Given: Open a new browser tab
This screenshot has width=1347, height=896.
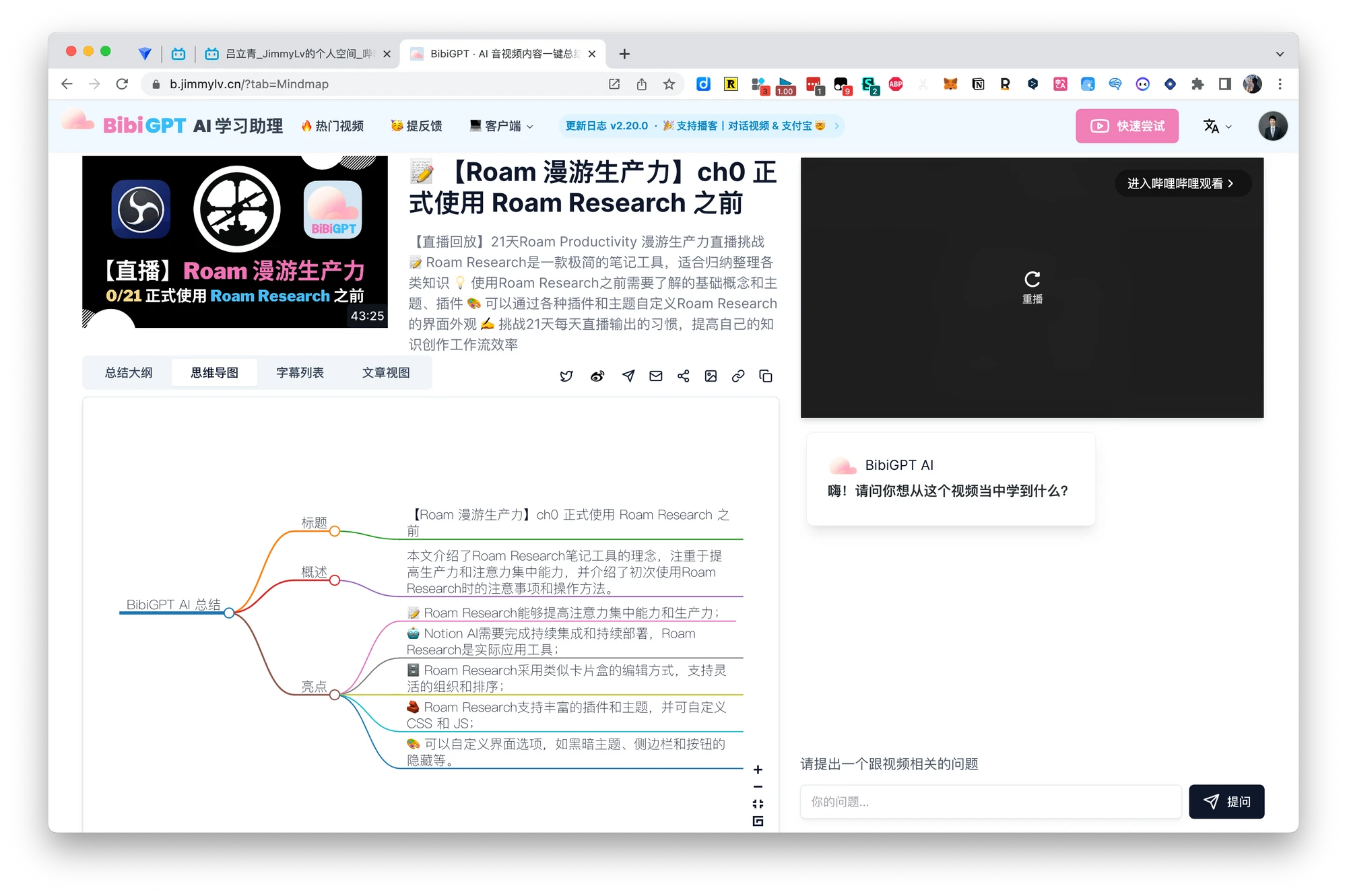Looking at the screenshot, I should (624, 54).
